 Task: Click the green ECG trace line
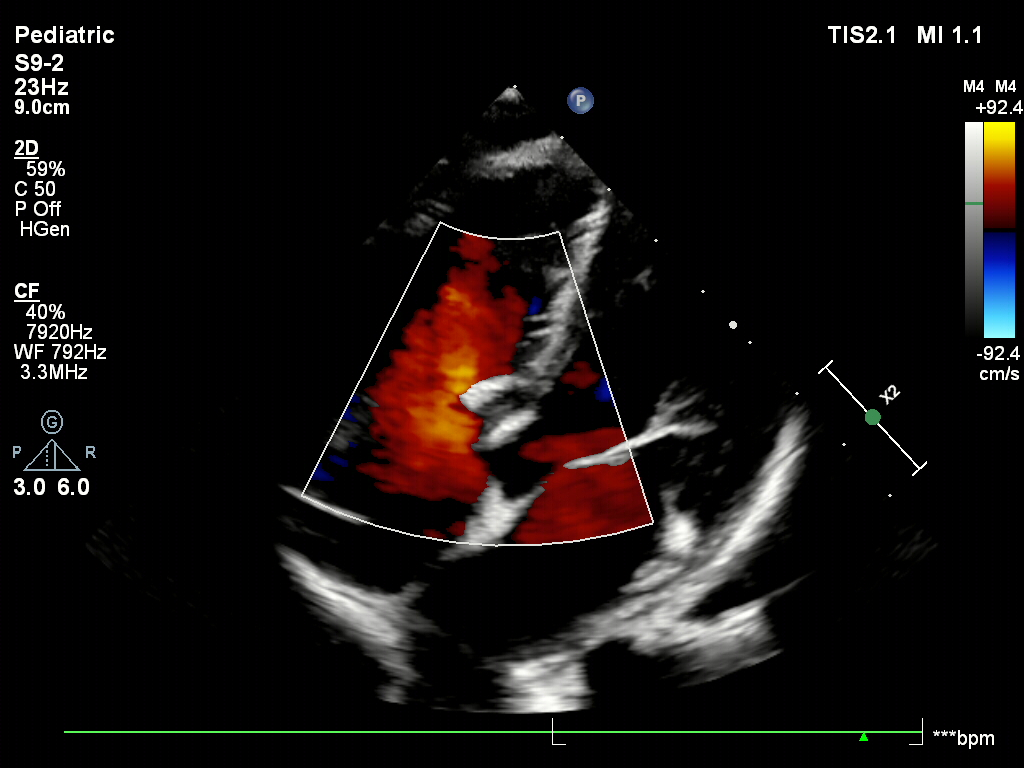tap(493, 732)
